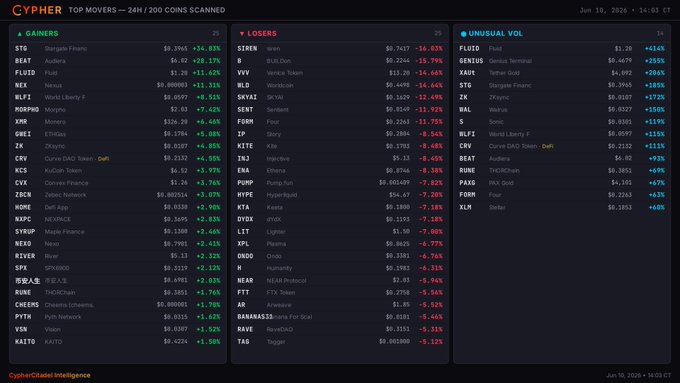Click the Cypher logo in the header
Screen dimensions: 680x383
[37, 10]
